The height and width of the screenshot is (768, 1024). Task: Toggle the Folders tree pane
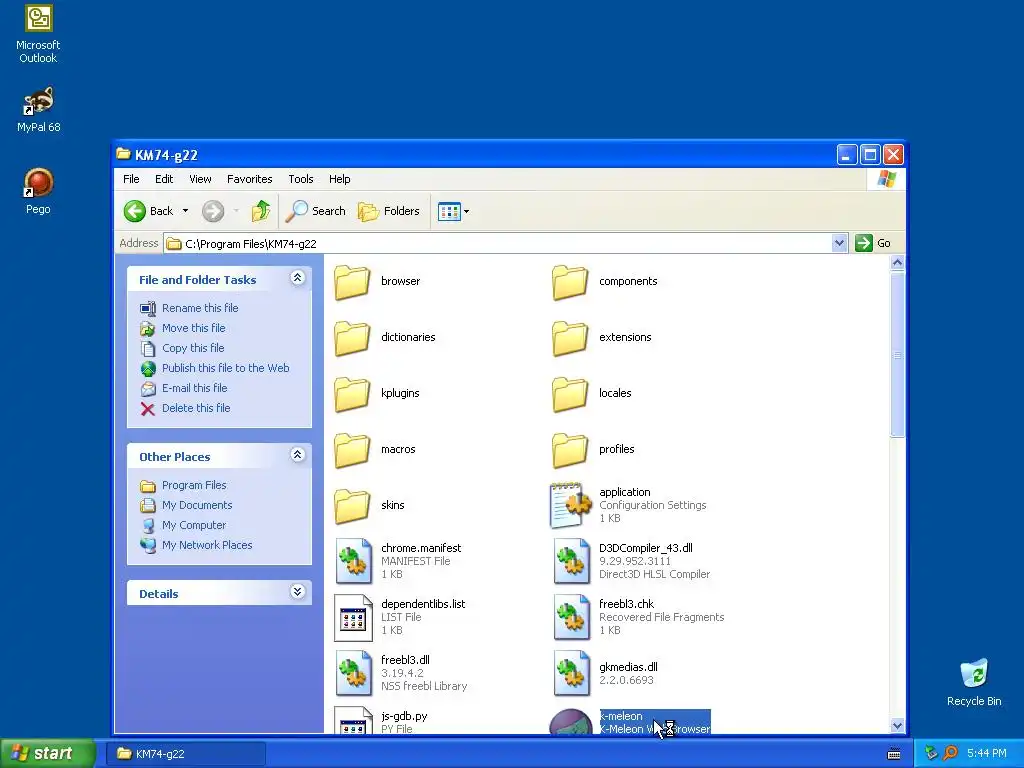tap(389, 211)
